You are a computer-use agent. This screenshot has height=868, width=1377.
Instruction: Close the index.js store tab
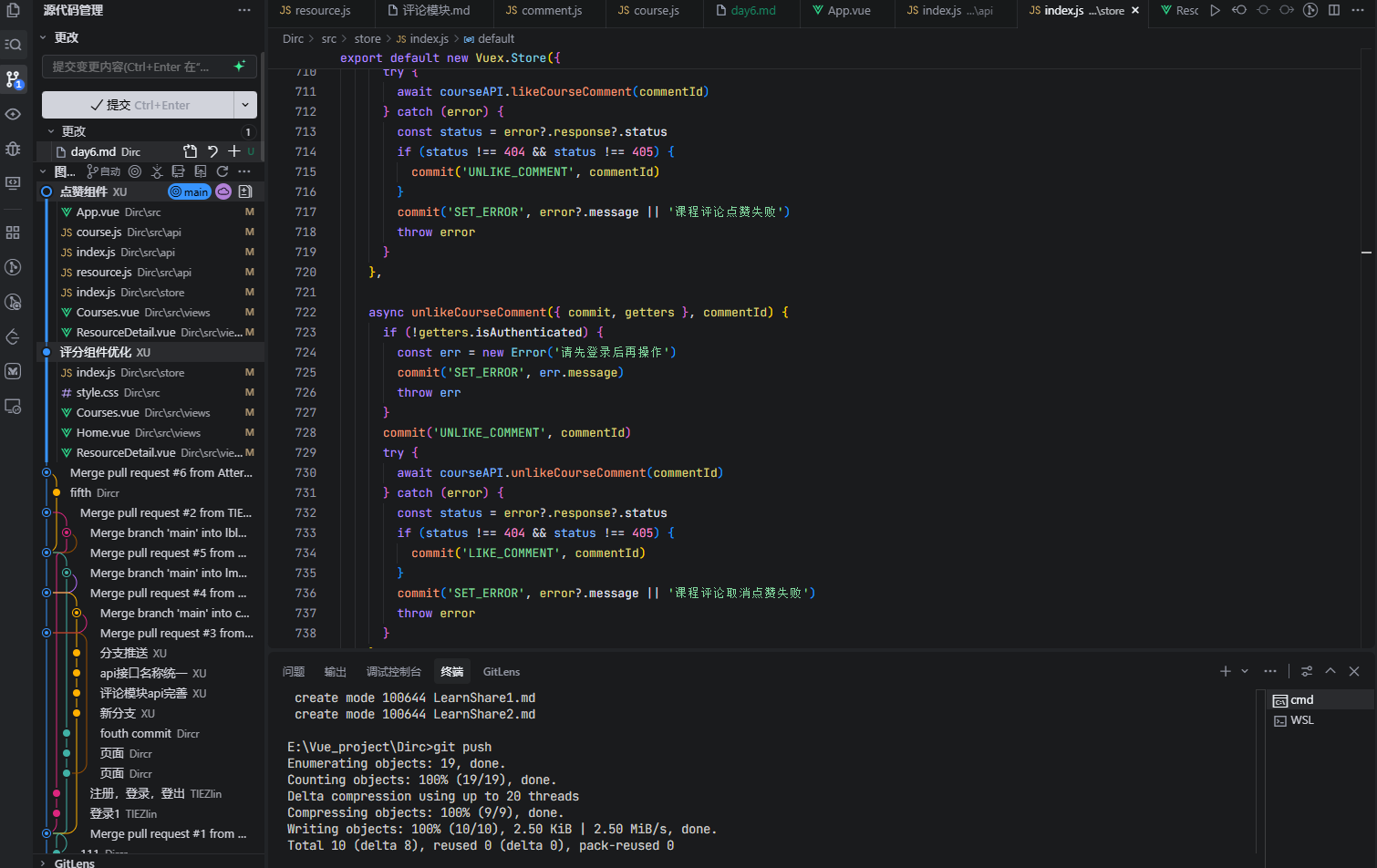(1135, 10)
